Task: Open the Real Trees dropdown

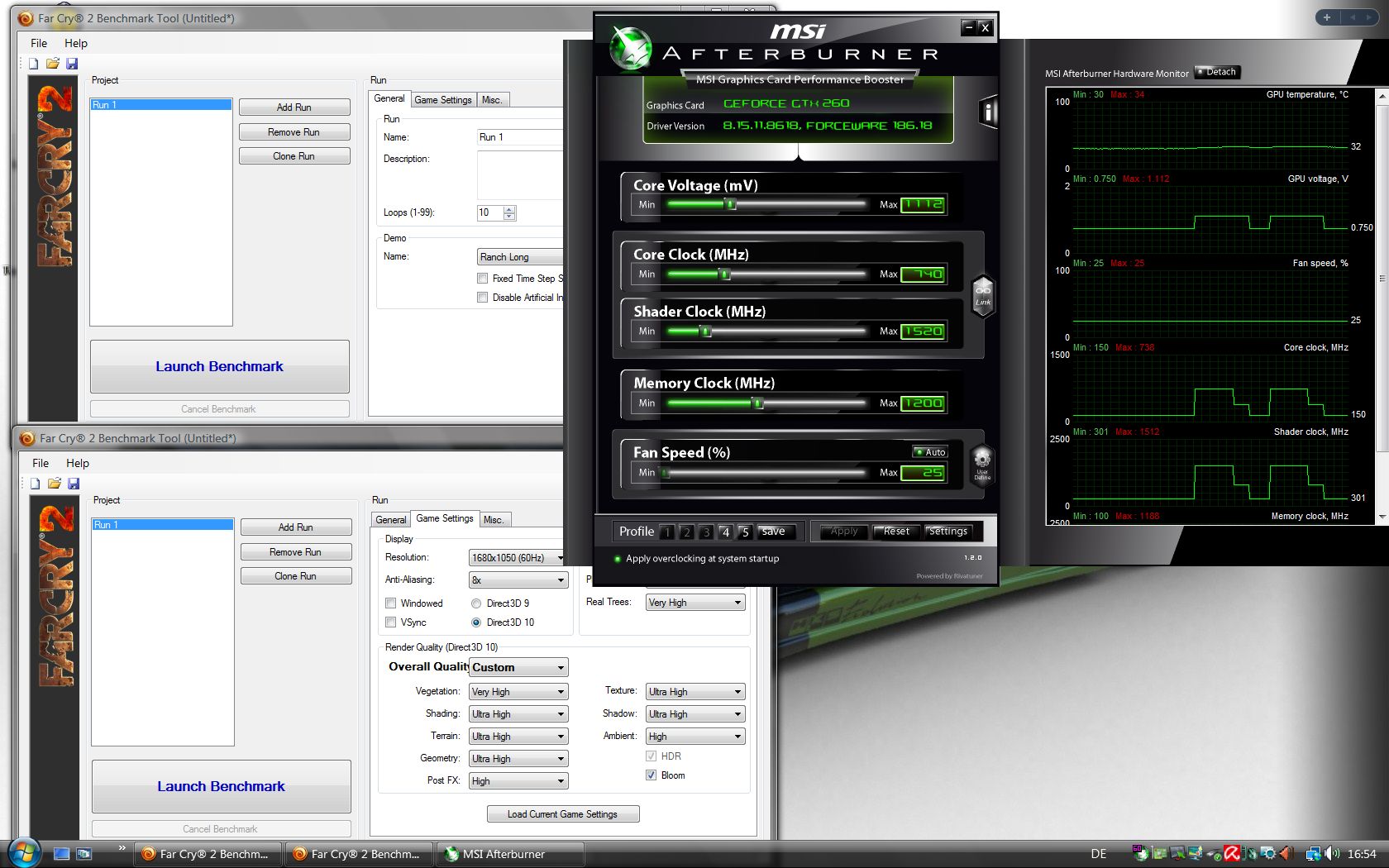Action: pyautogui.click(x=695, y=603)
